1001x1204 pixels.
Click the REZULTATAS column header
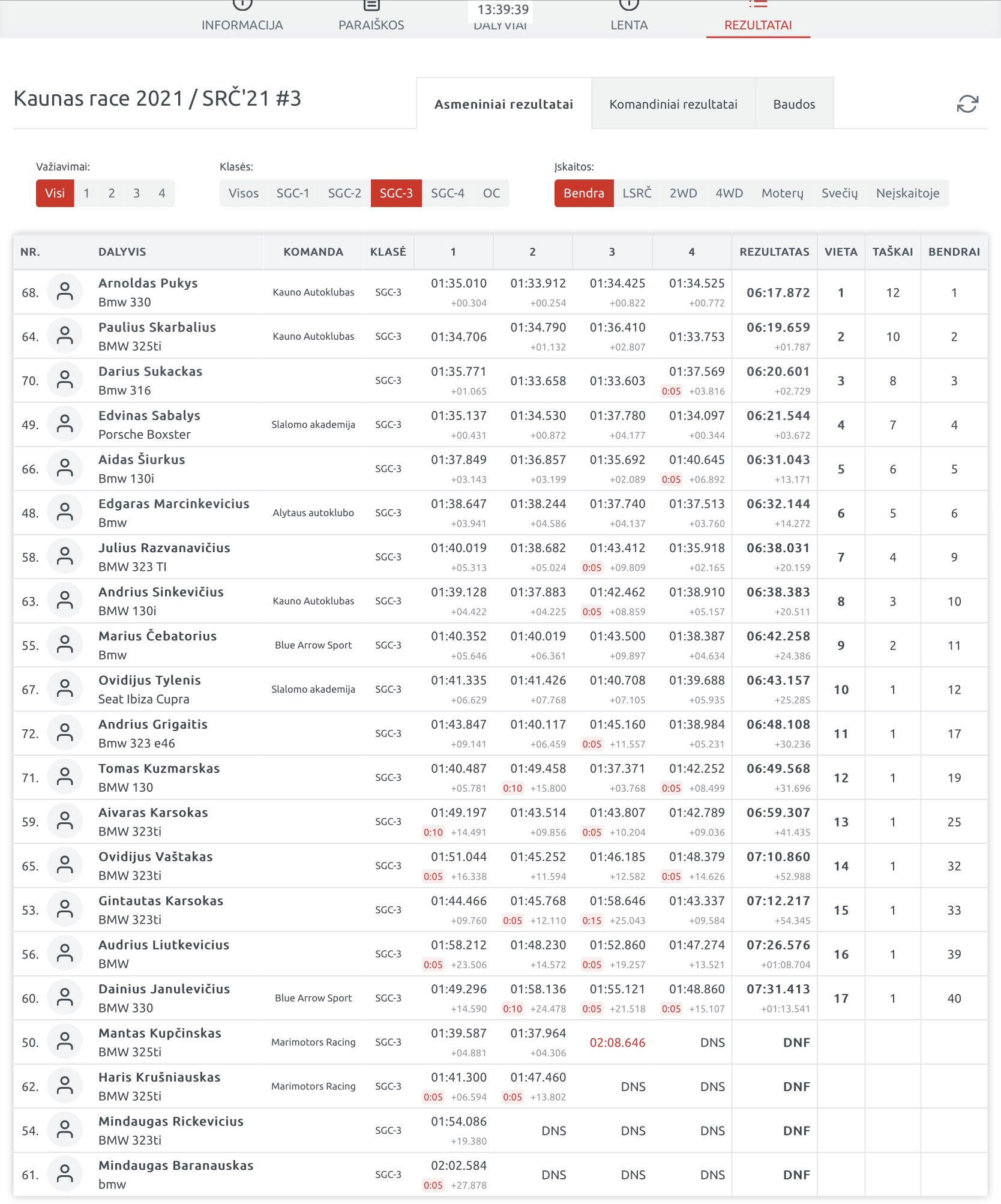coord(774,252)
